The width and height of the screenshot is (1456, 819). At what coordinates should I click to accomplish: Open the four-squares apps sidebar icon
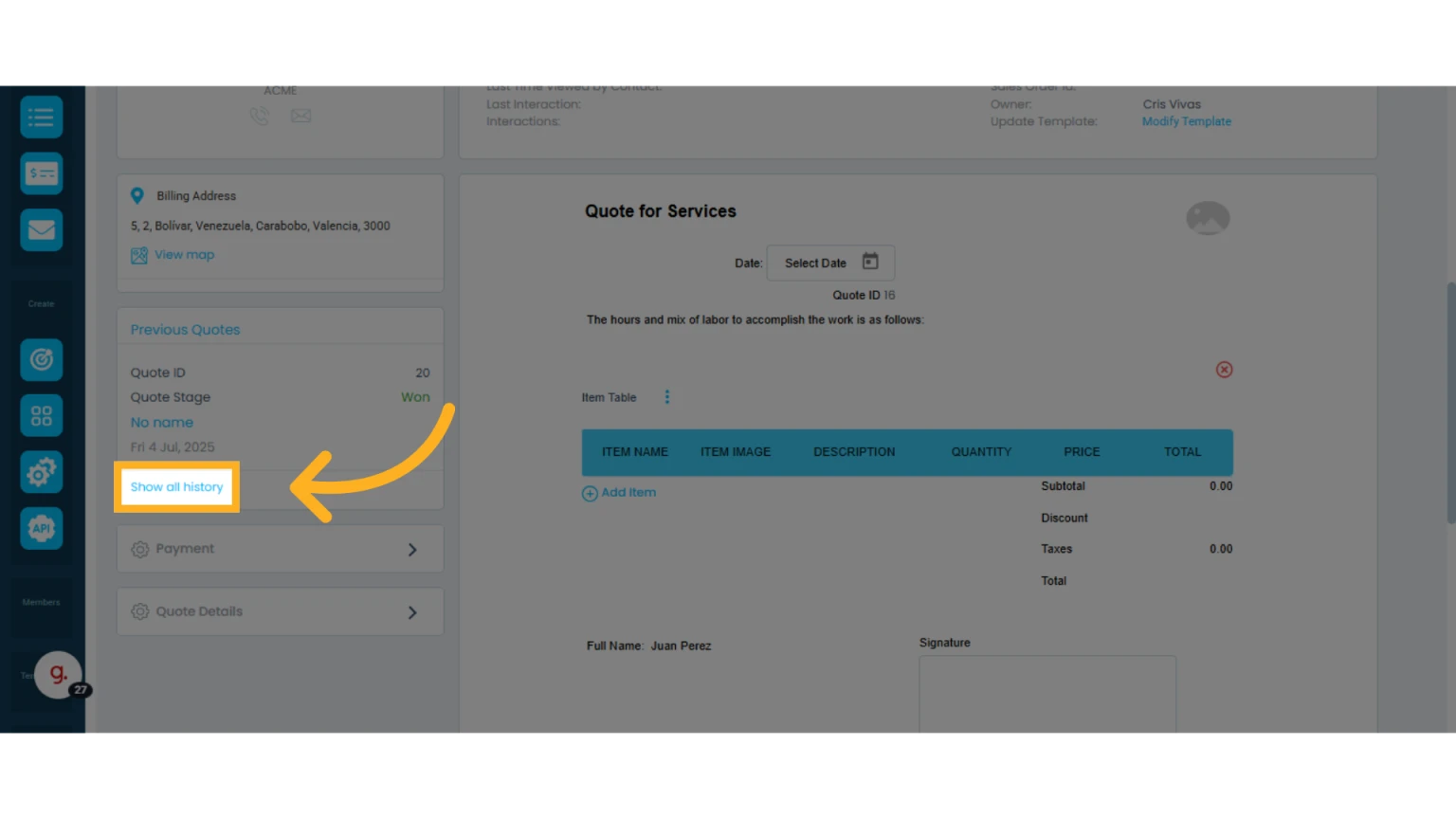42,416
